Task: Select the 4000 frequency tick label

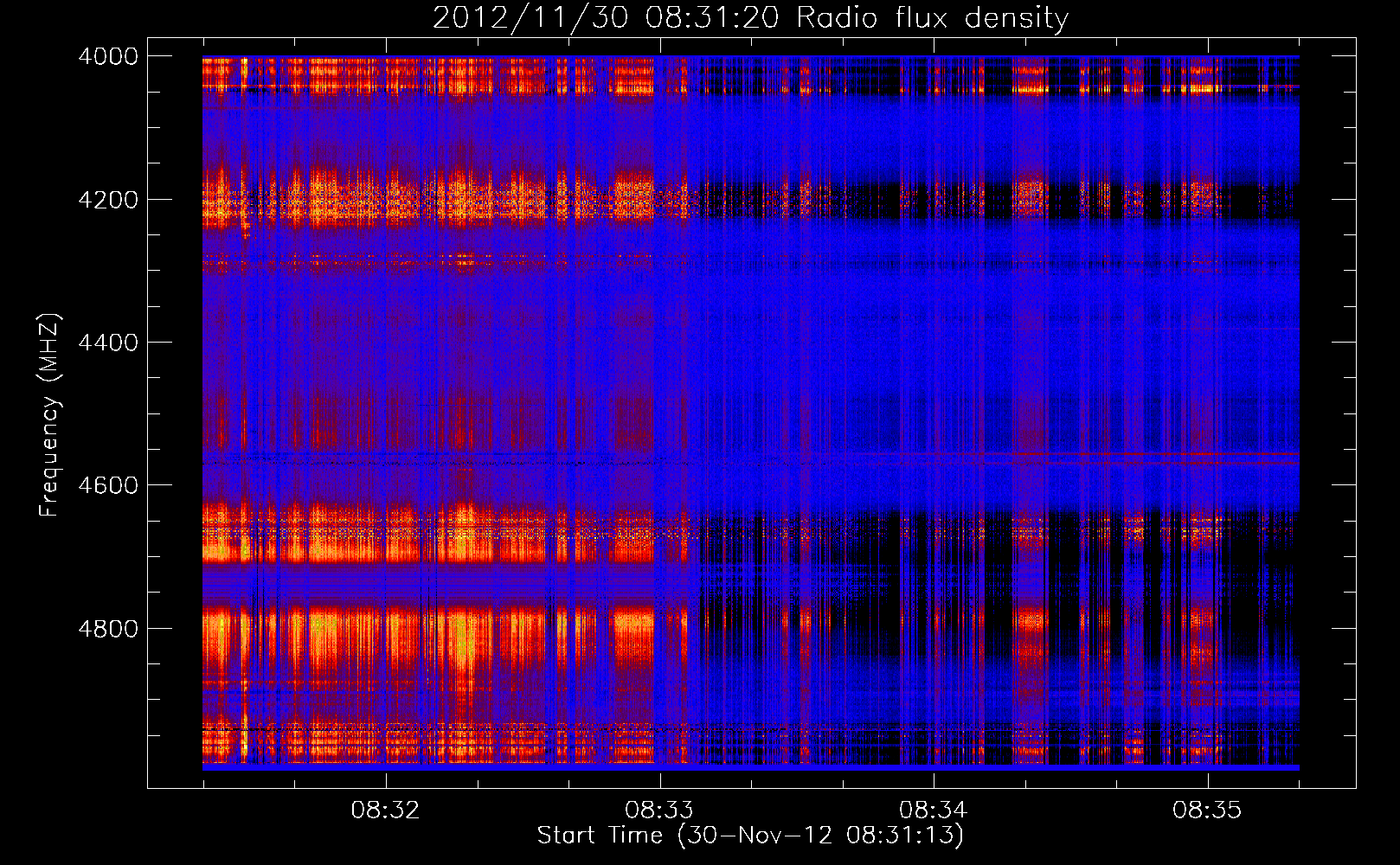Action: click(x=108, y=56)
